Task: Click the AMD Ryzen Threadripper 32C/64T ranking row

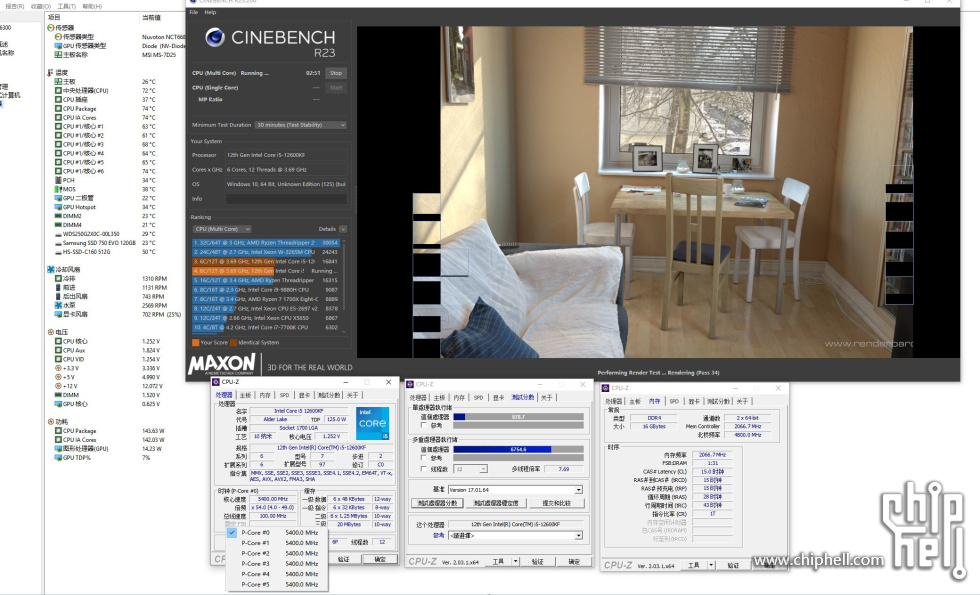Action: tap(266, 242)
